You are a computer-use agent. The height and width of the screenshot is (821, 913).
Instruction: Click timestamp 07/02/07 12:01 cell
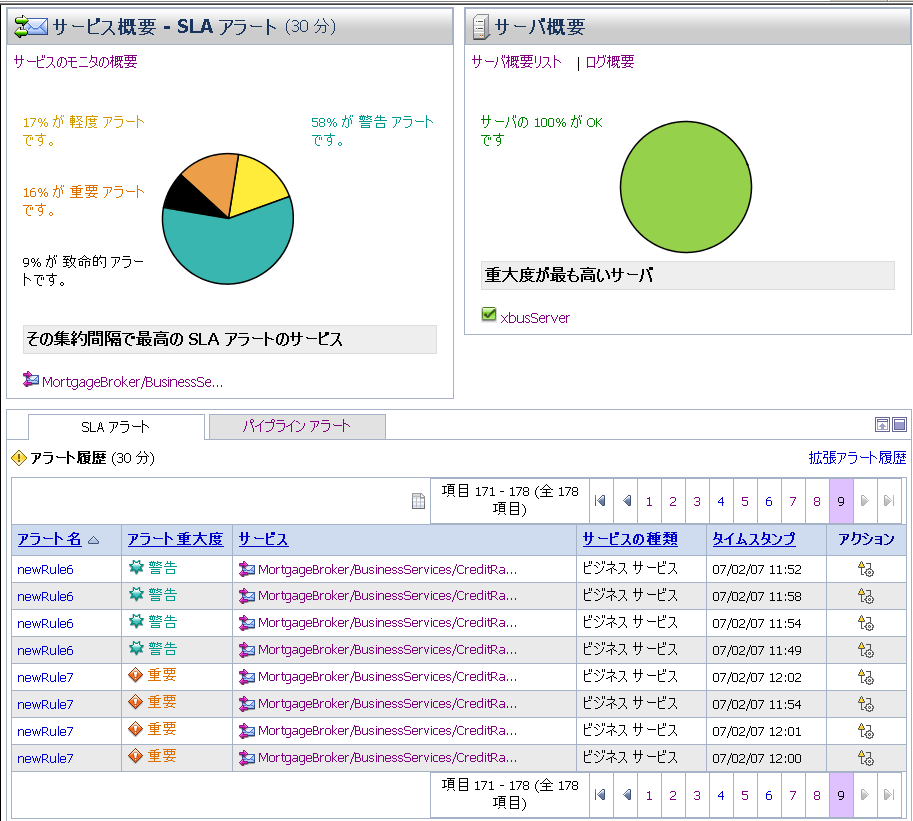(756, 731)
